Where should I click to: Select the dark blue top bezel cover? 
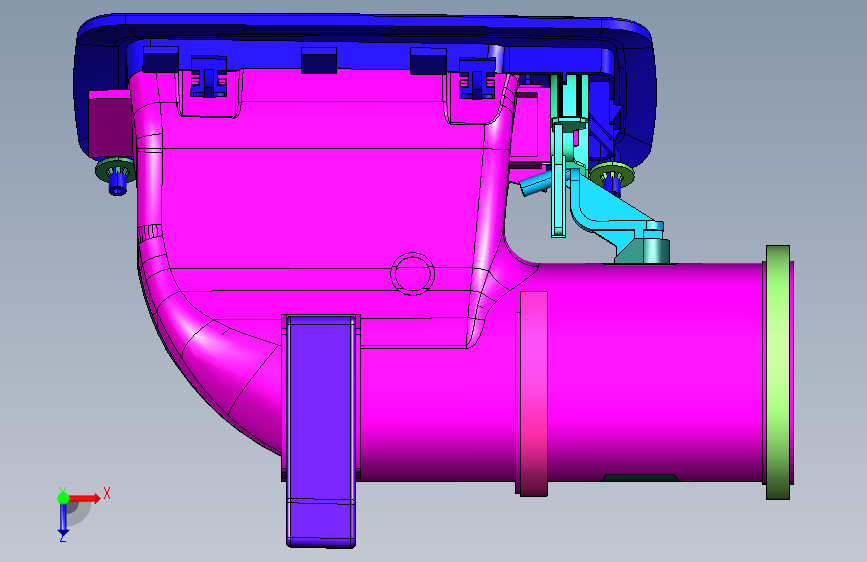tap(365, 33)
